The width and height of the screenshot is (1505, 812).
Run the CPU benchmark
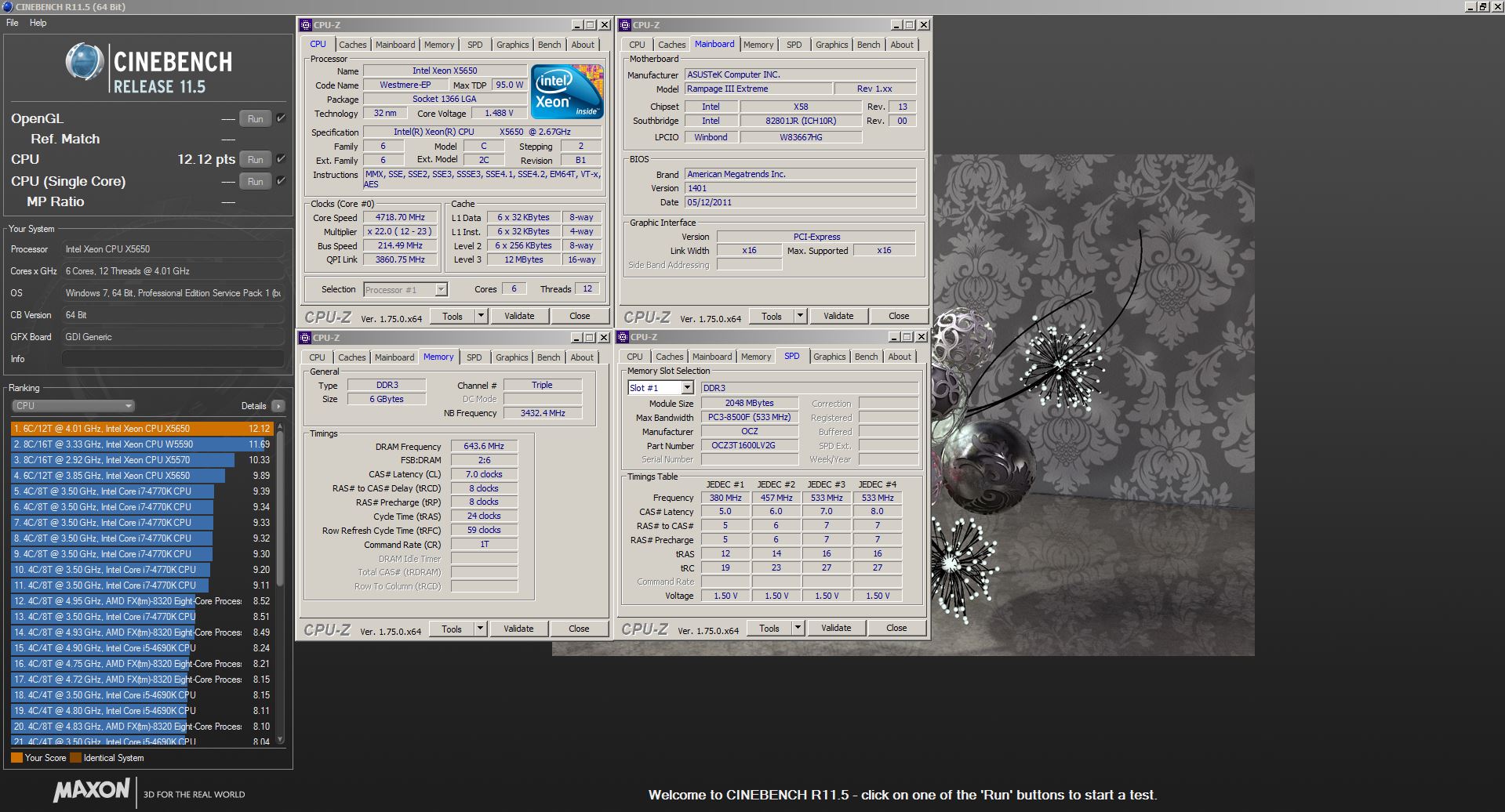click(256, 160)
